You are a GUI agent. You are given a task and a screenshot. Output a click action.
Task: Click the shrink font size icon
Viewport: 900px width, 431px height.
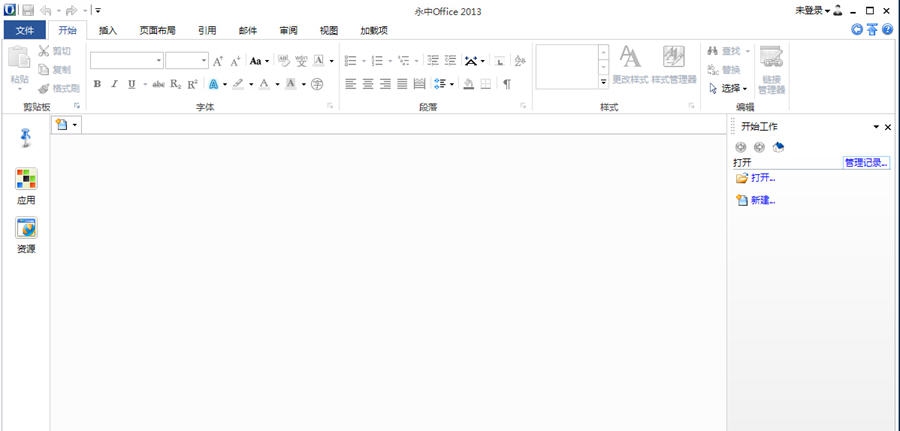[x=235, y=61]
